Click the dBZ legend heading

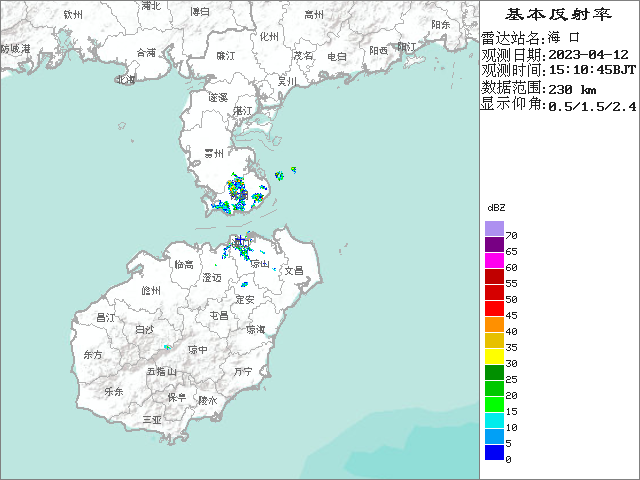(496, 208)
